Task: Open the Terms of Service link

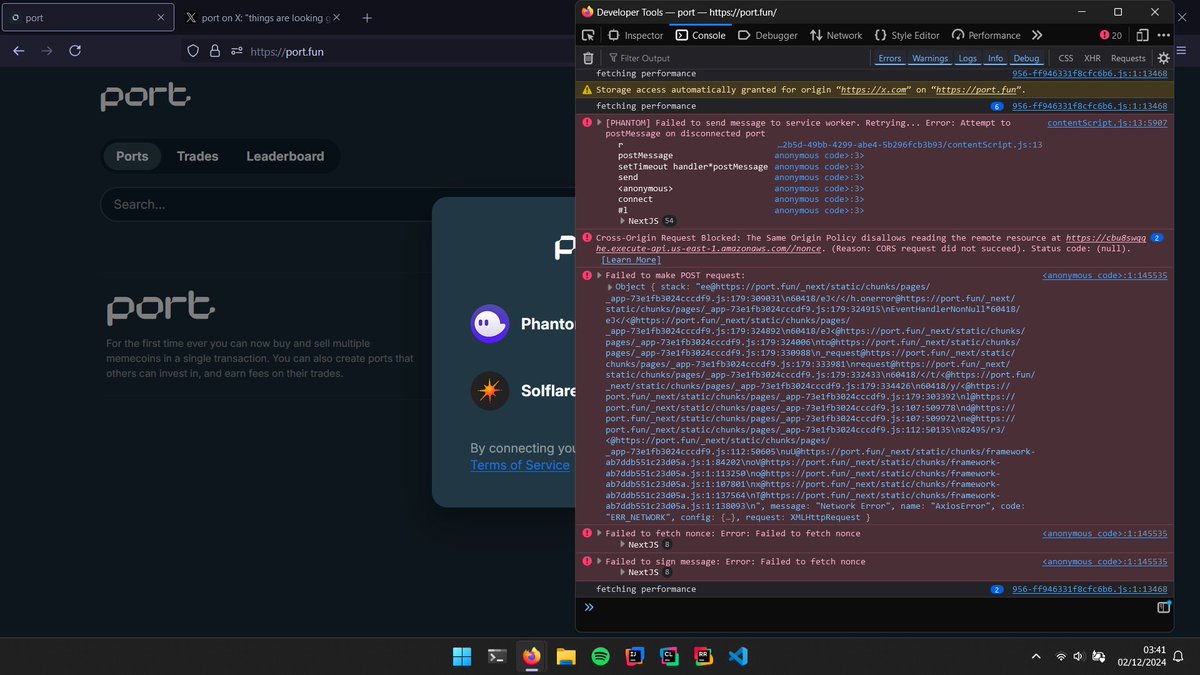Action: pyautogui.click(x=520, y=465)
